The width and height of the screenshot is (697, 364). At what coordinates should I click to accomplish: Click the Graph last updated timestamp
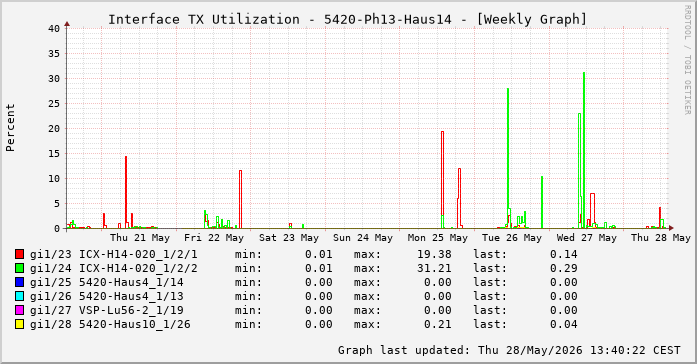click(x=509, y=350)
